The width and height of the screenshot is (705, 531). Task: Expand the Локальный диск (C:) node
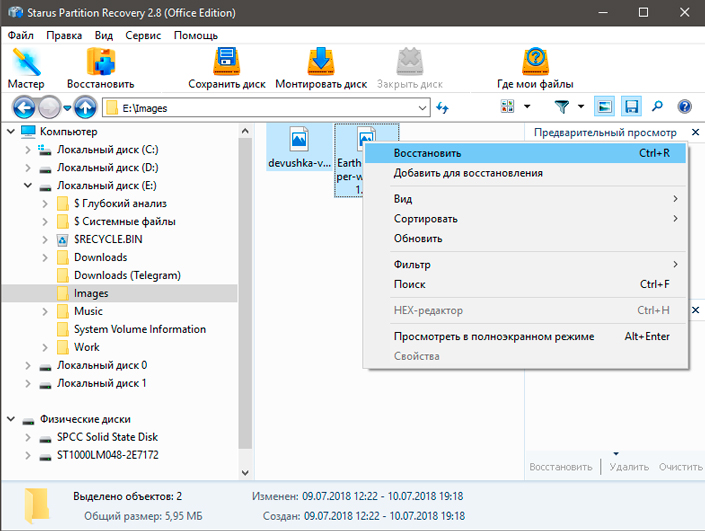coord(28,150)
